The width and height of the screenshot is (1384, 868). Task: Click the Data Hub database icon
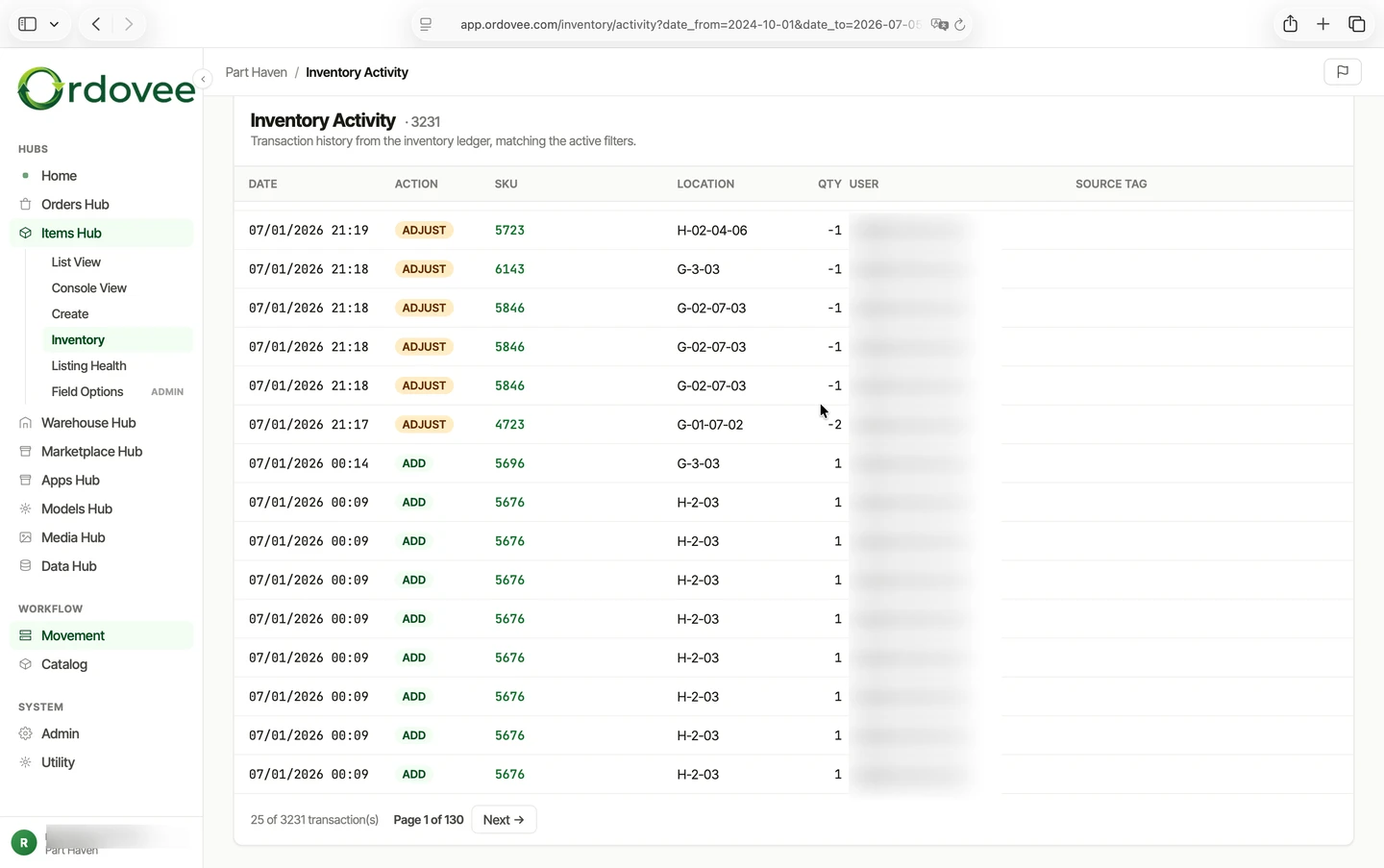click(26, 567)
